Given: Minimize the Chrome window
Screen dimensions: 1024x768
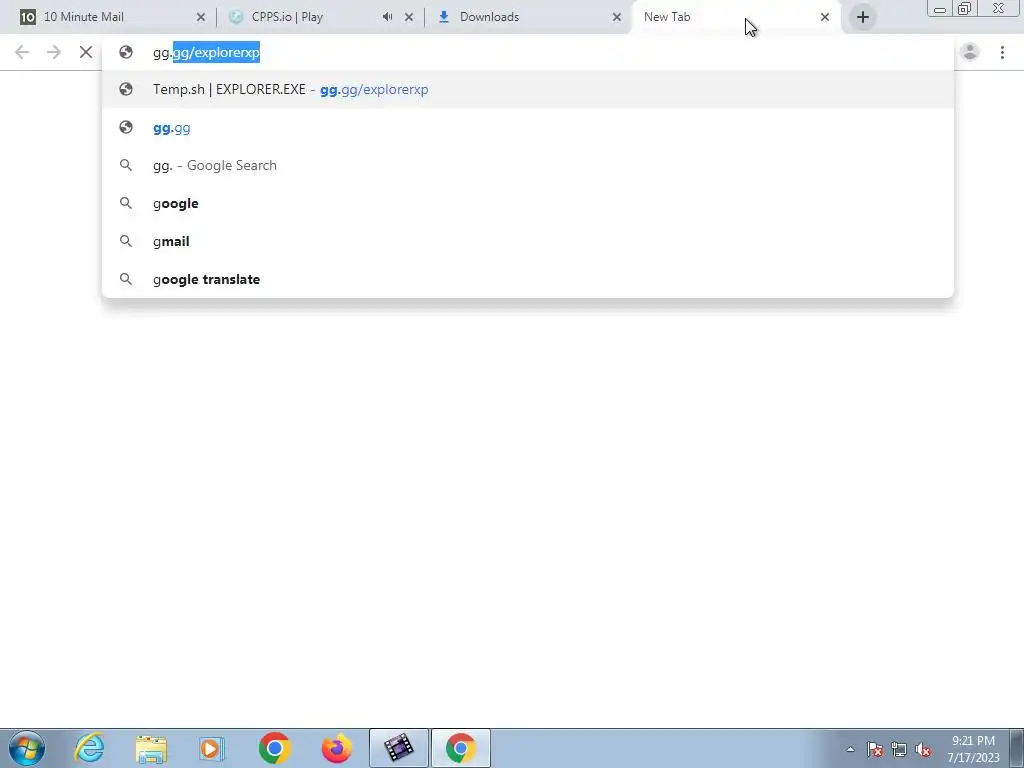Looking at the screenshot, I should pyautogui.click(x=940, y=8).
